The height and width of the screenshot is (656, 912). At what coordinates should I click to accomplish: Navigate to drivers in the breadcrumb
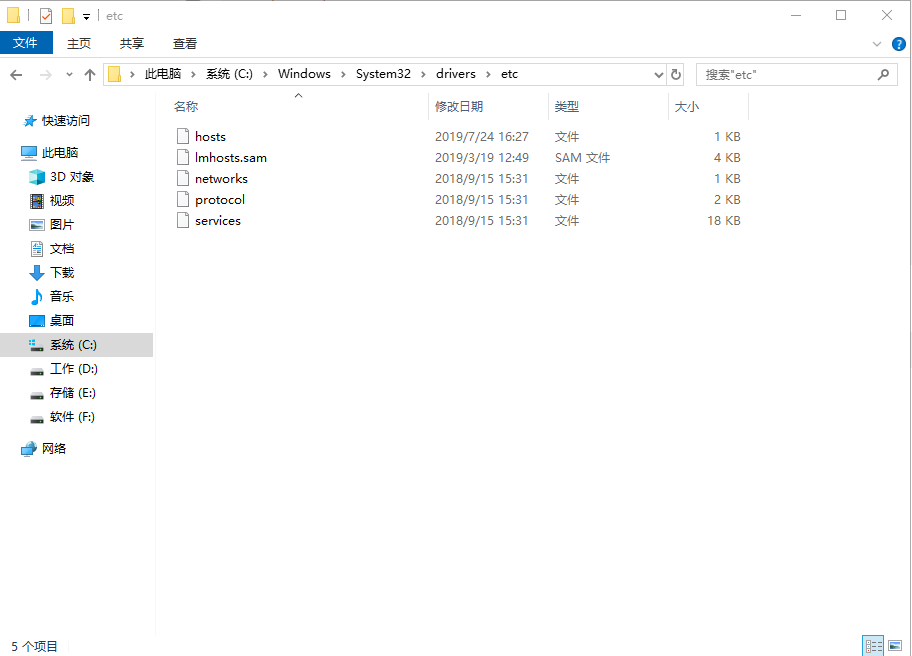click(x=455, y=74)
